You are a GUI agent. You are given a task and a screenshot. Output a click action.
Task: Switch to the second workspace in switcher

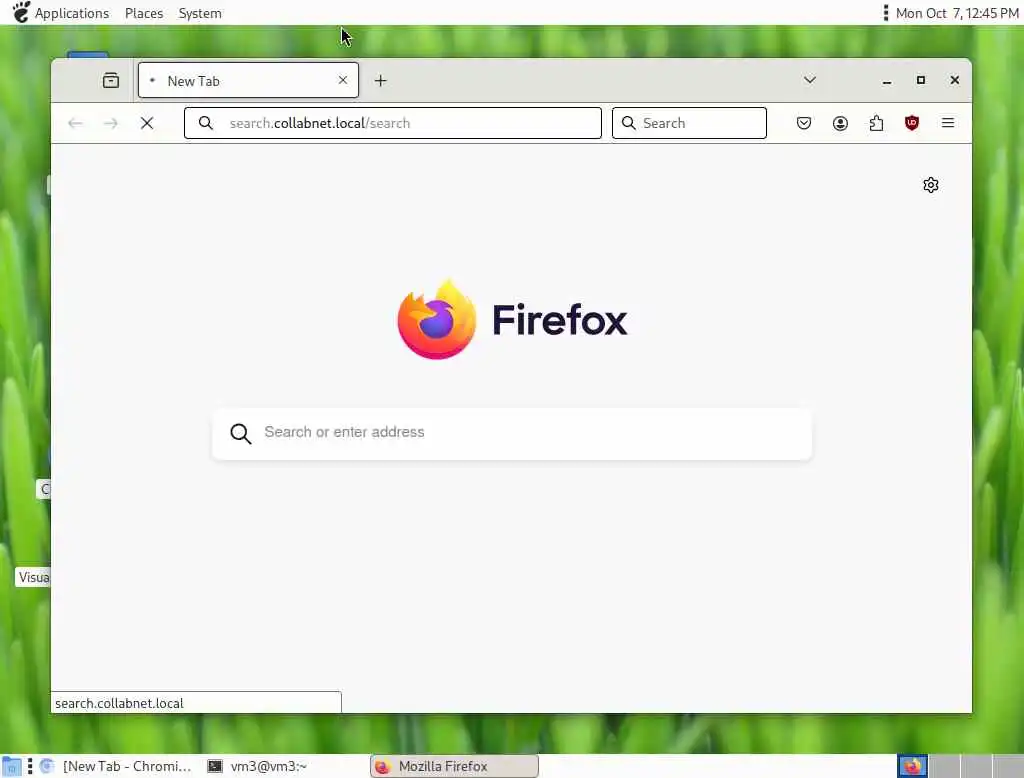pyautogui.click(x=944, y=766)
